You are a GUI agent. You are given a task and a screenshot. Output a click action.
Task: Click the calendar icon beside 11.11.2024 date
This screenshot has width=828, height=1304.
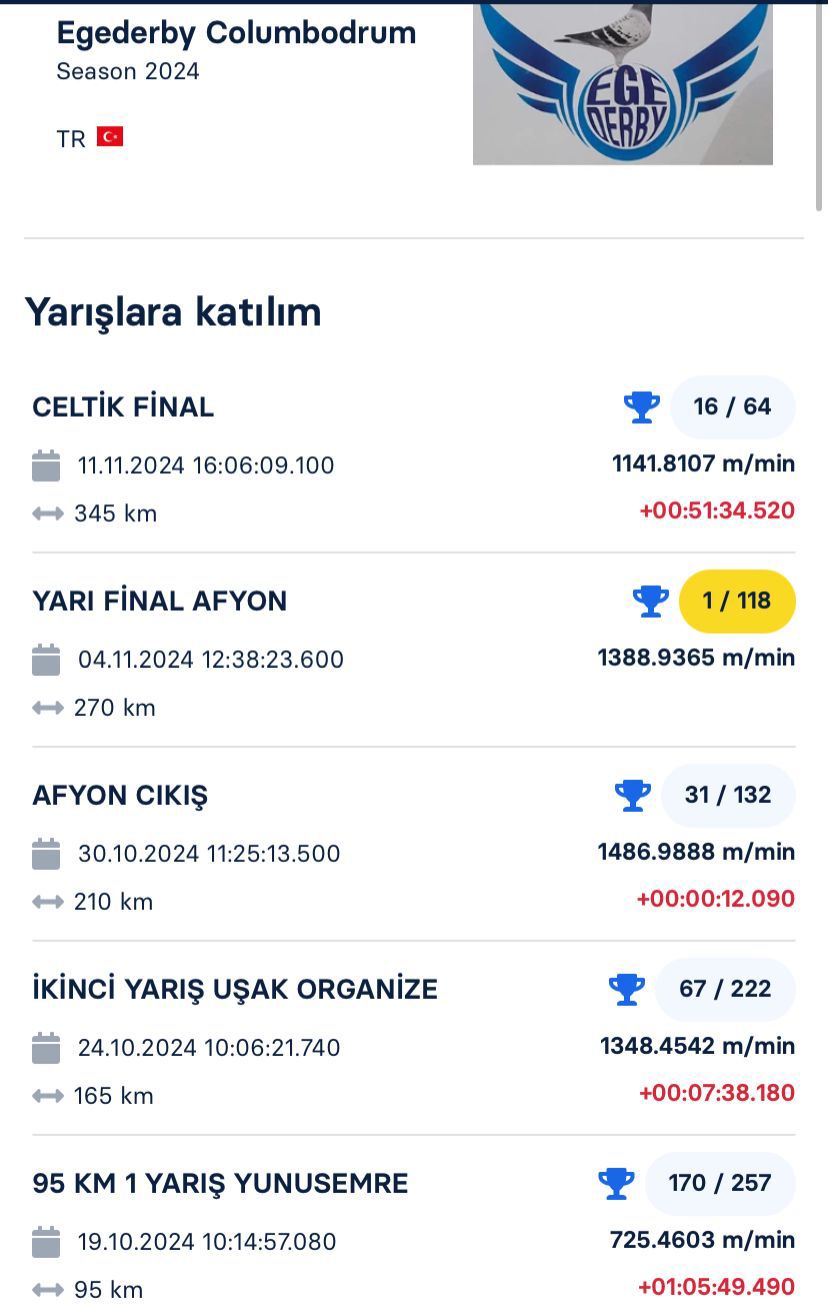(46, 465)
